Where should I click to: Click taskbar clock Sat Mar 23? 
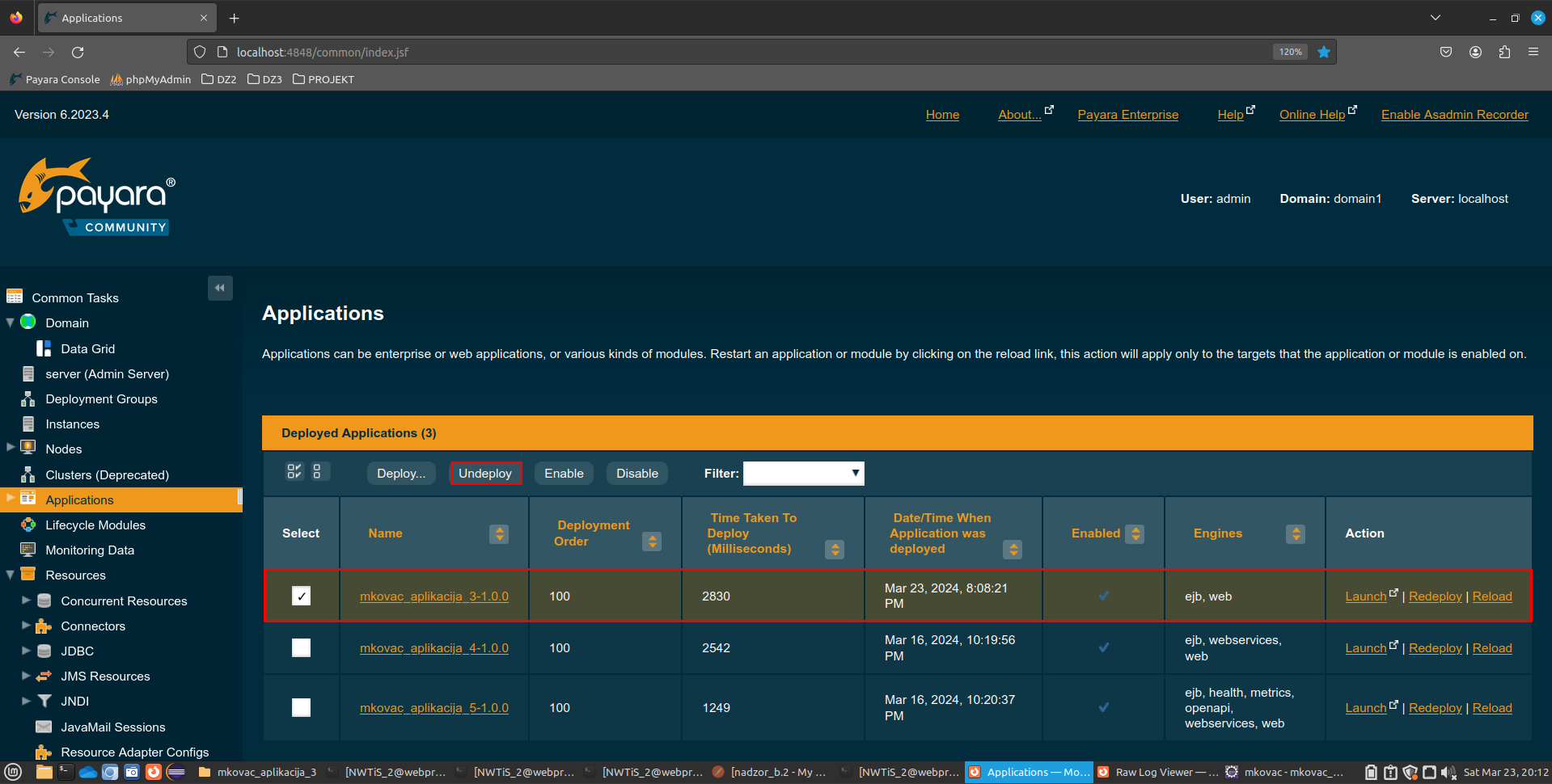[x=1506, y=772]
